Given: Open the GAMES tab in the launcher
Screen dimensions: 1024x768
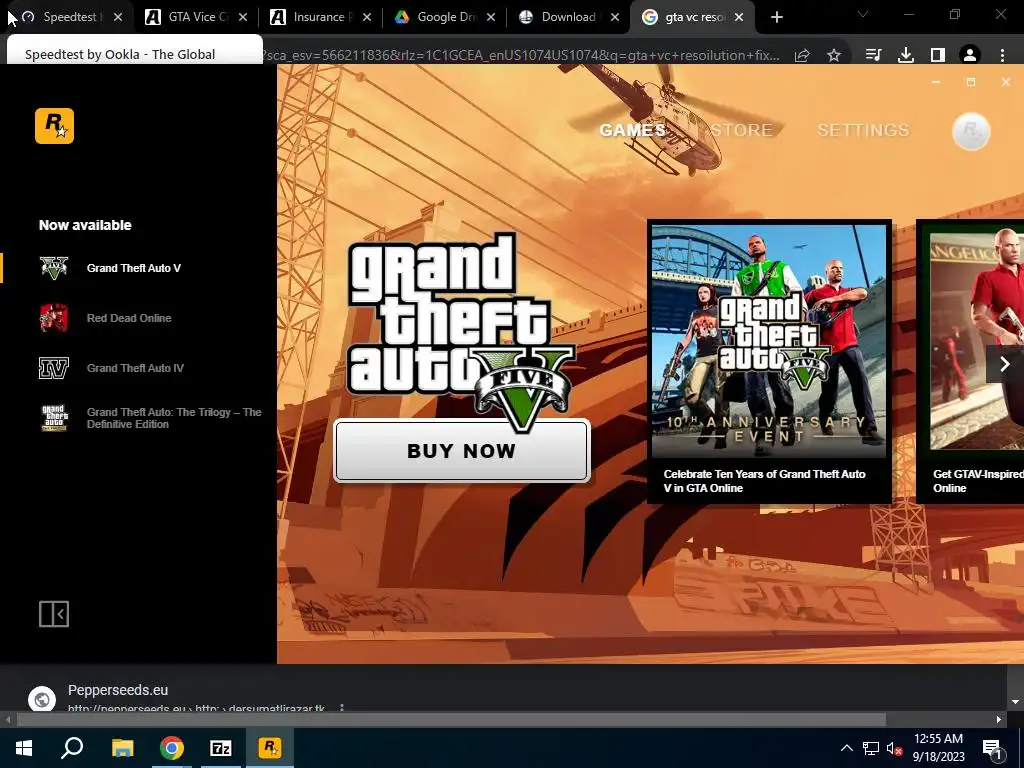Looking at the screenshot, I should click(x=632, y=130).
